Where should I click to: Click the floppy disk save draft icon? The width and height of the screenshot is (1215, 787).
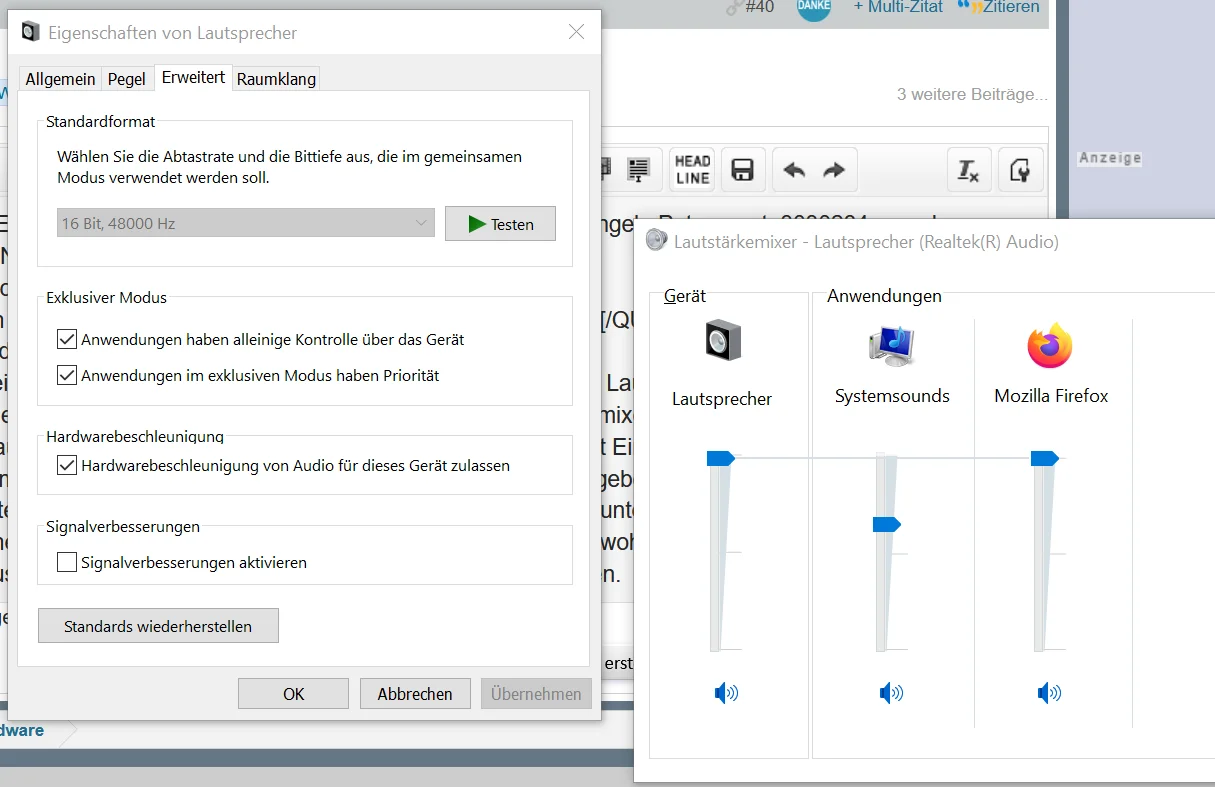tap(742, 169)
